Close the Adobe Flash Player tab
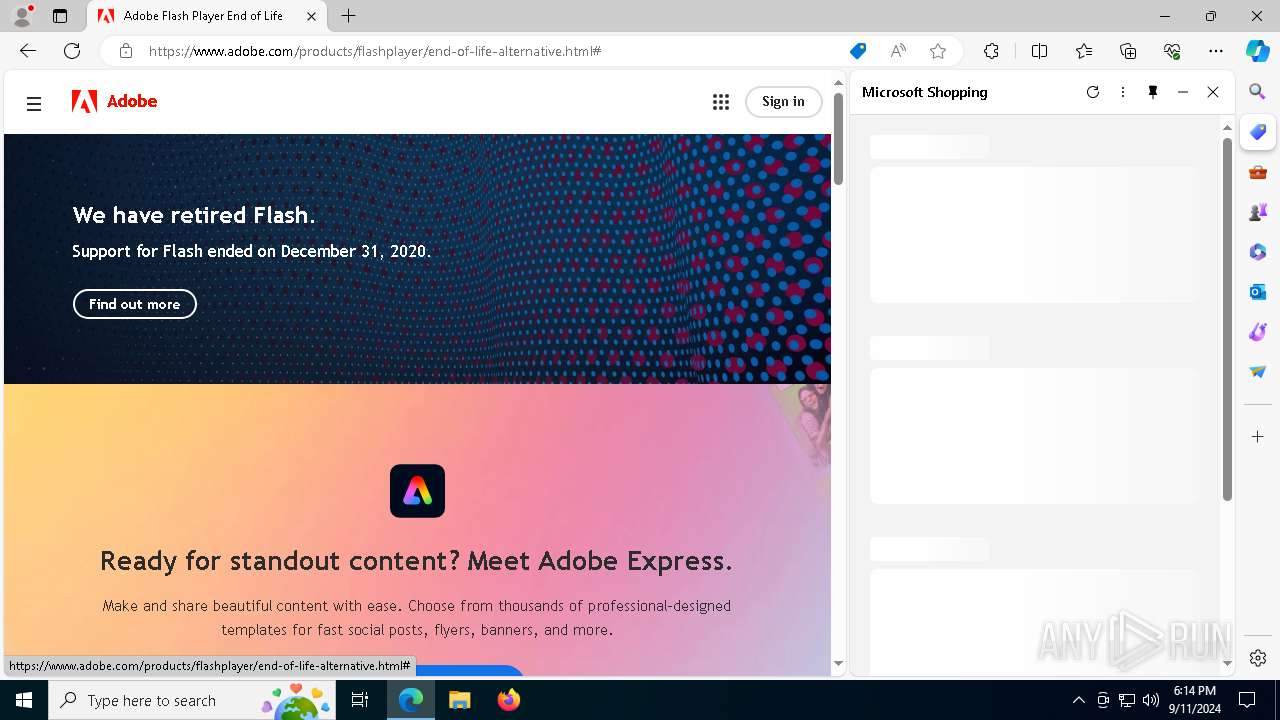The height and width of the screenshot is (720, 1280). (x=311, y=16)
